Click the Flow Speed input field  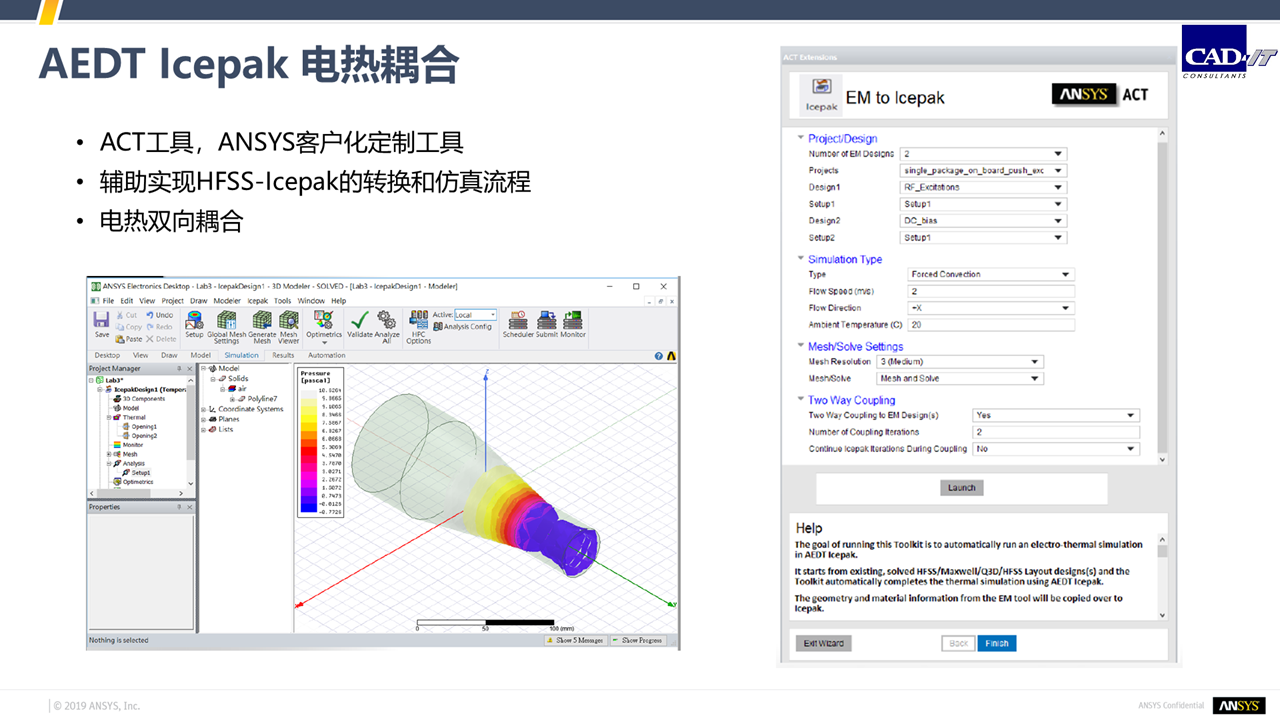tap(990, 291)
